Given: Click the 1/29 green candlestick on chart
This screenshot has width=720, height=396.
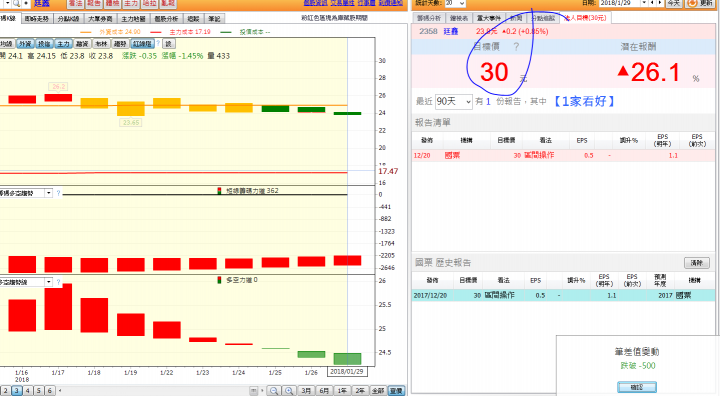Looking at the screenshot, I should click(x=347, y=113).
